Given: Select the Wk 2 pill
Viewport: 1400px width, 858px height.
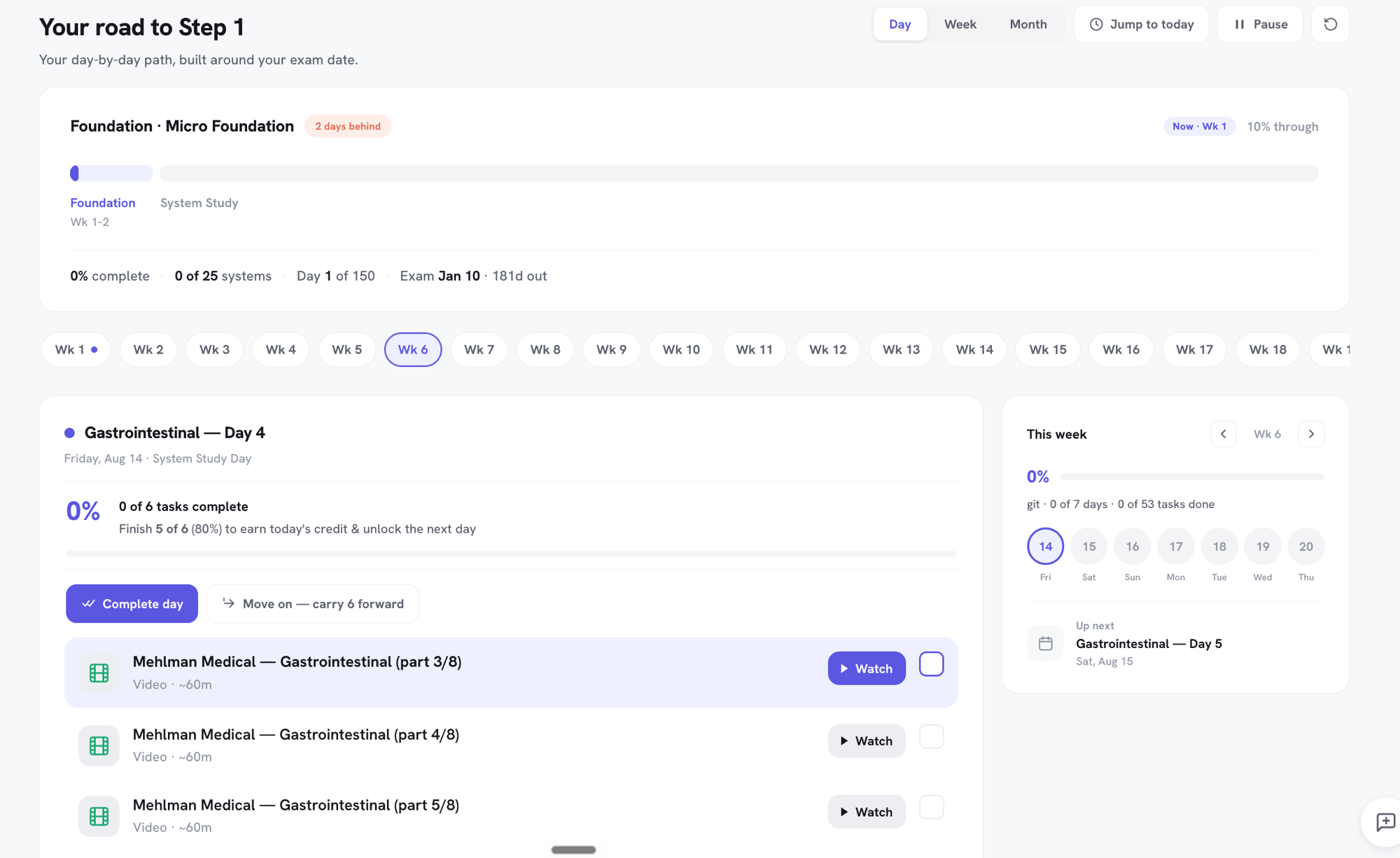Looking at the screenshot, I should click(148, 349).
